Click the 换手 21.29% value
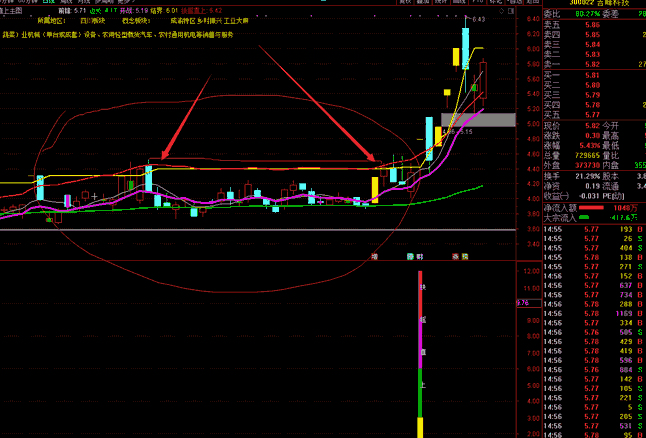Screen dimensions: 646x438 pos(589,176)
